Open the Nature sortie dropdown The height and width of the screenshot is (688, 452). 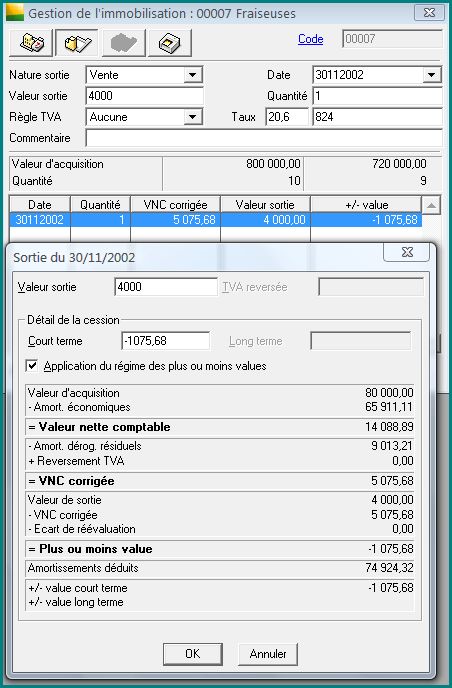point(193,75)
